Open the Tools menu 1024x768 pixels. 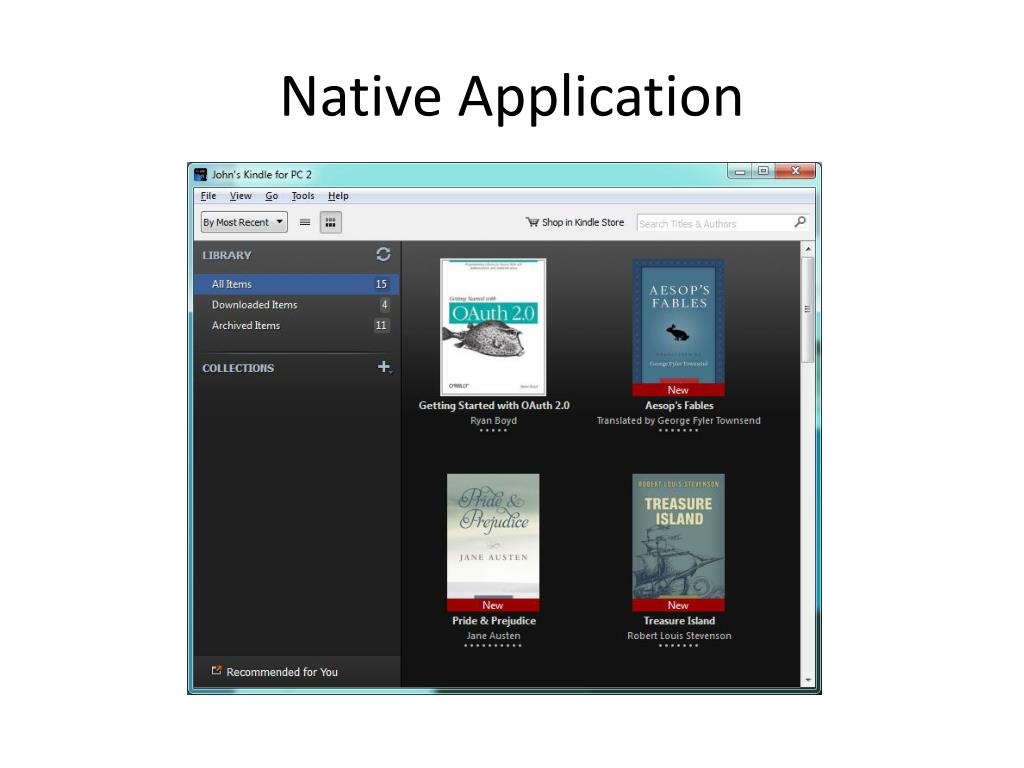302,196
